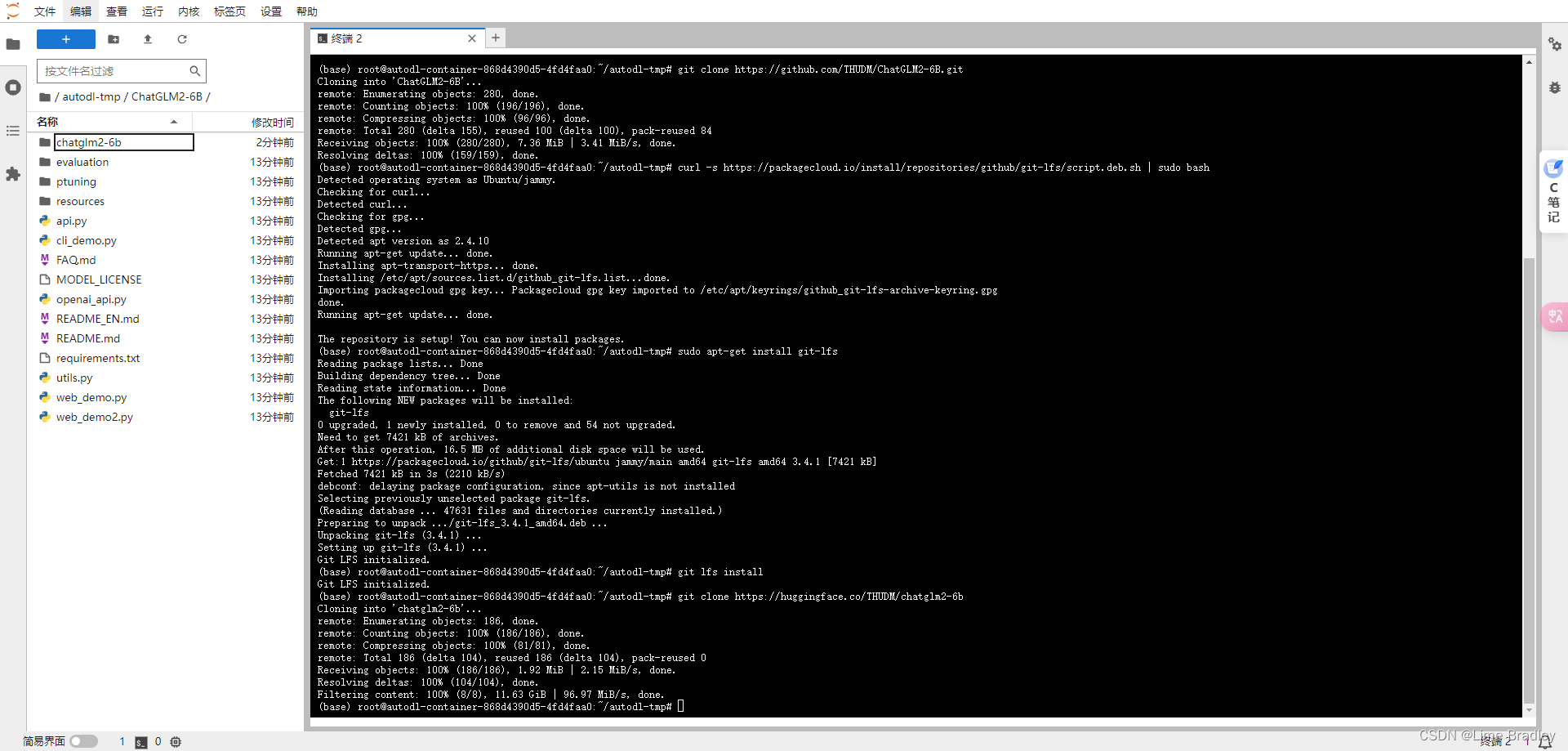1568x751 pixels.
Task: Open the 文件 menu
Action: tap(45, 11)
